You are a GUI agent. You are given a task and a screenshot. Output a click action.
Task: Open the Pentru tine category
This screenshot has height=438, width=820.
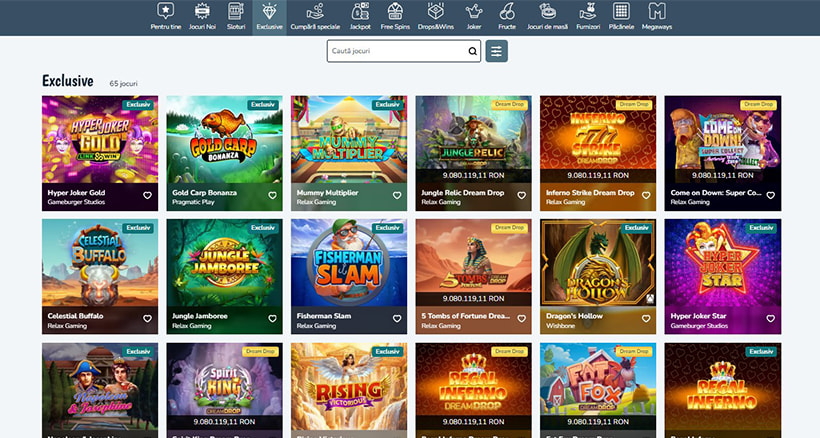[166, 17]
